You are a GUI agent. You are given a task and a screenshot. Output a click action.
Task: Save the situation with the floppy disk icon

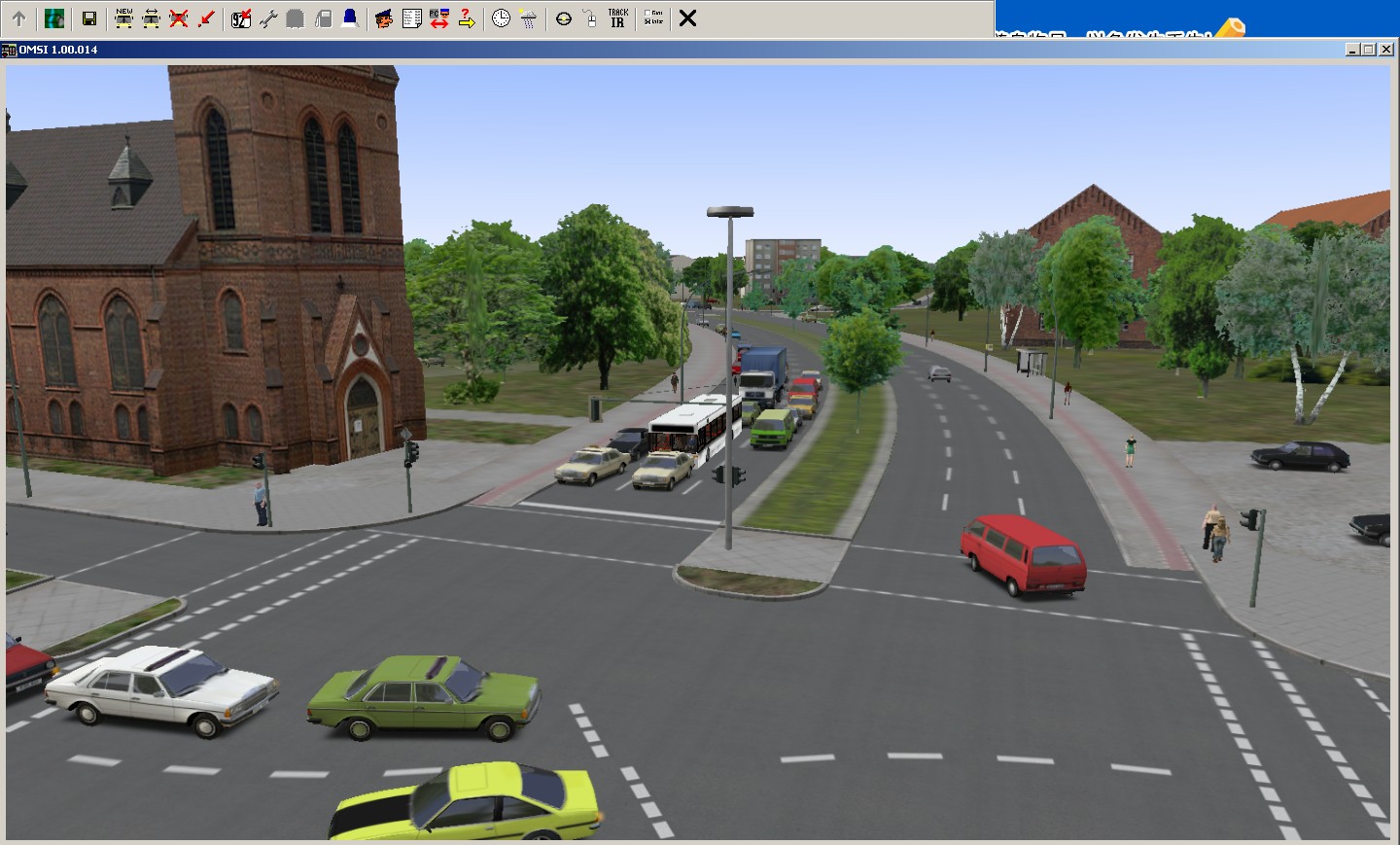[88, 18]
